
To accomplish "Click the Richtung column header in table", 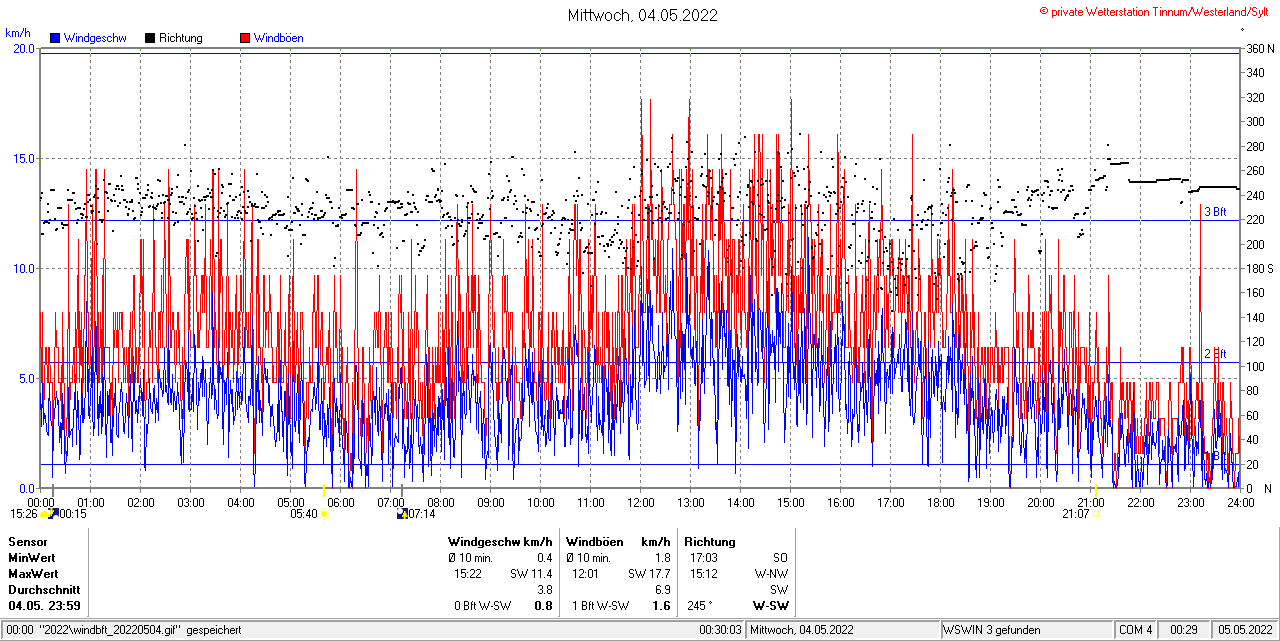I will pos(710,542).
